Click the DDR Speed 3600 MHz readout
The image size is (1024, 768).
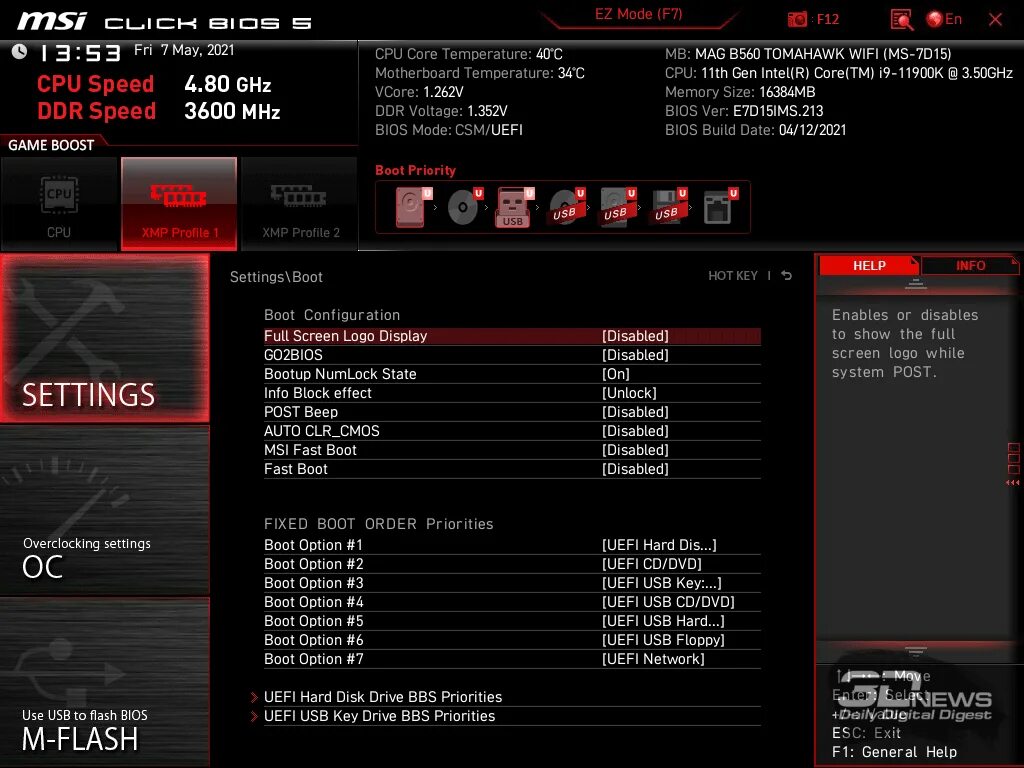click(x=159, y=111)
